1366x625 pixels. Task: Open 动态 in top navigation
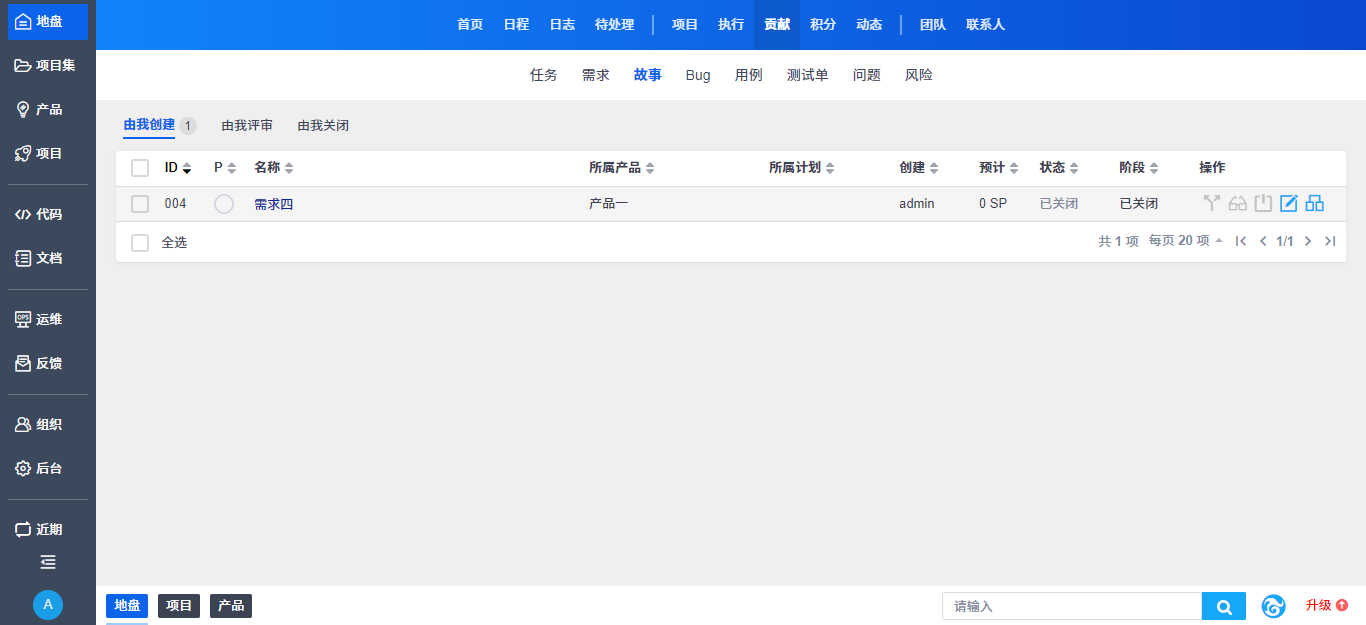click(x=869, y=25)
